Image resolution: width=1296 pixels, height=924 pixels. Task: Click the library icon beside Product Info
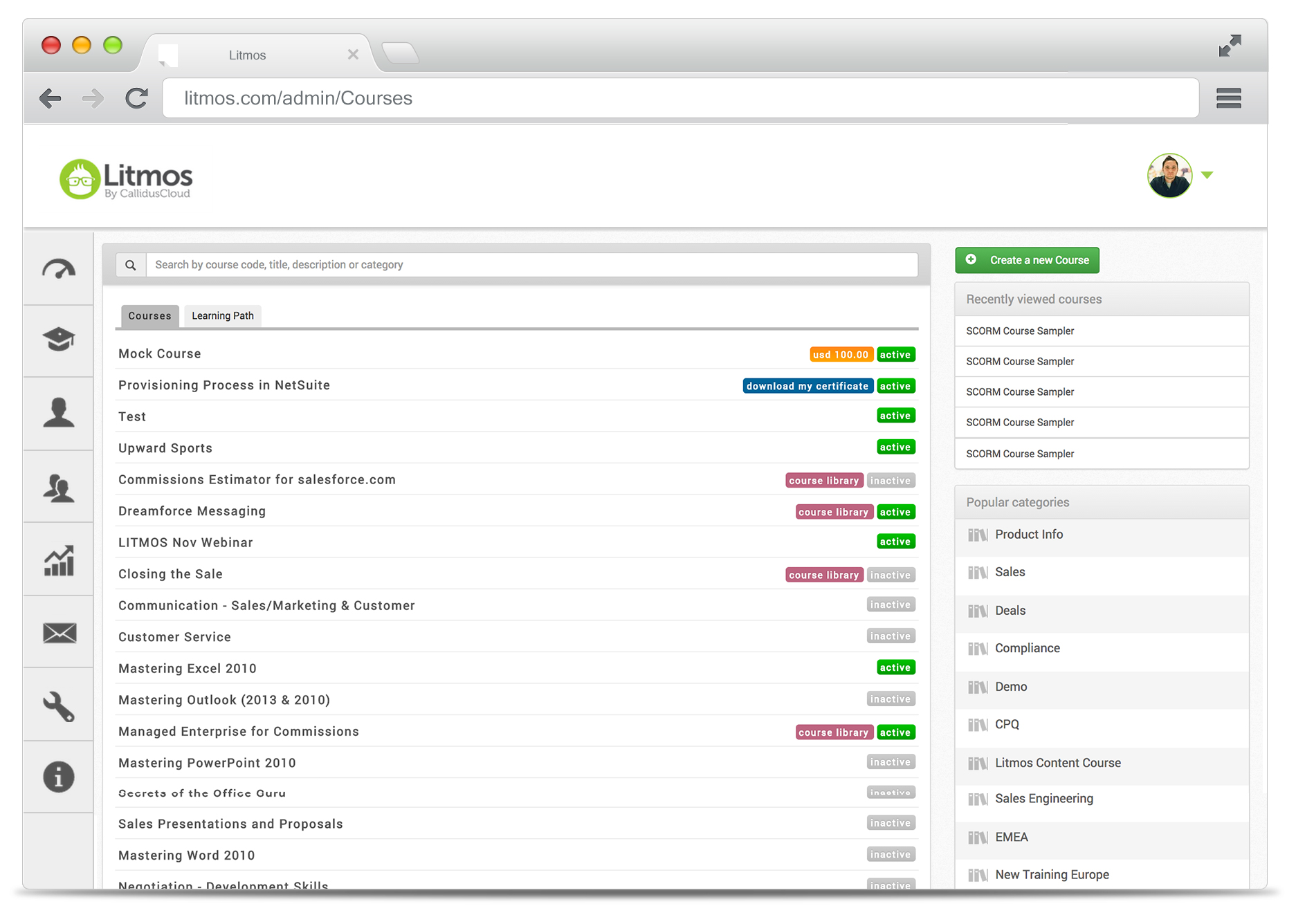click(x=978, y=535)
